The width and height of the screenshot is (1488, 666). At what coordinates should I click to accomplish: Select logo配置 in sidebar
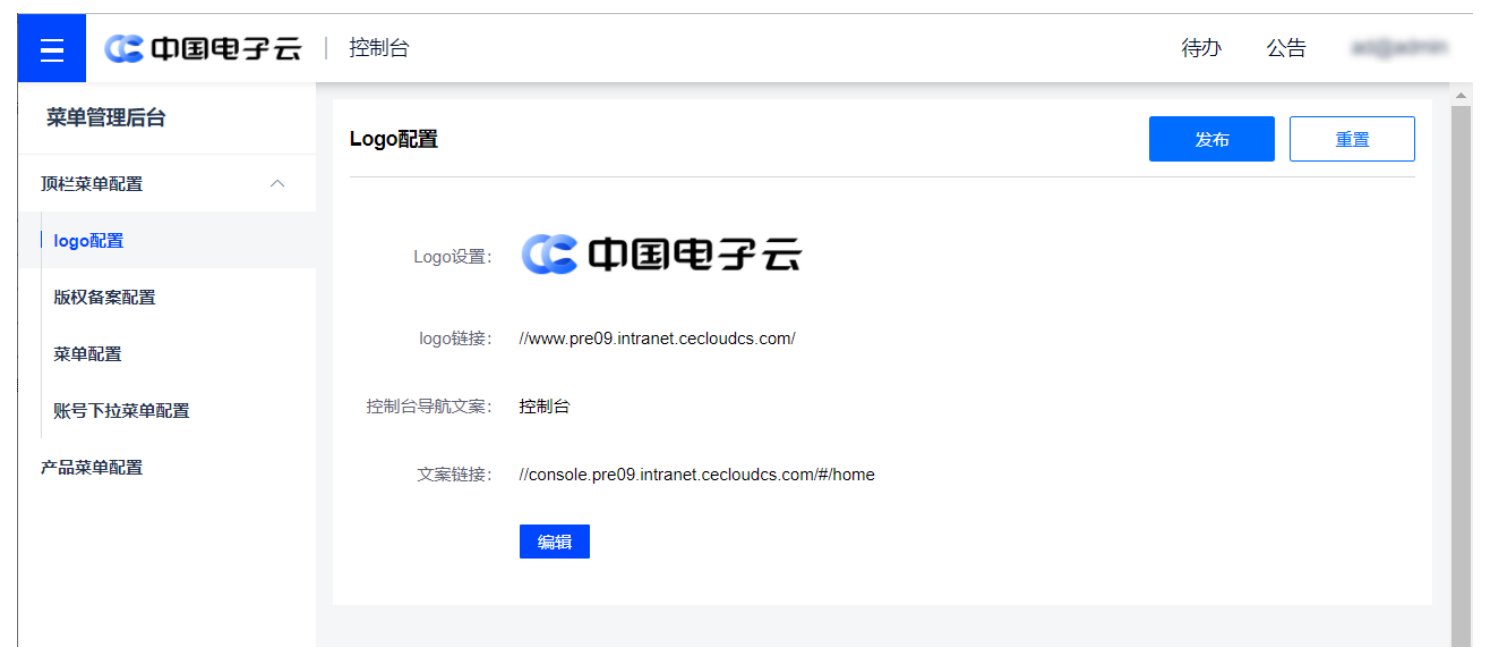(167, 241)
